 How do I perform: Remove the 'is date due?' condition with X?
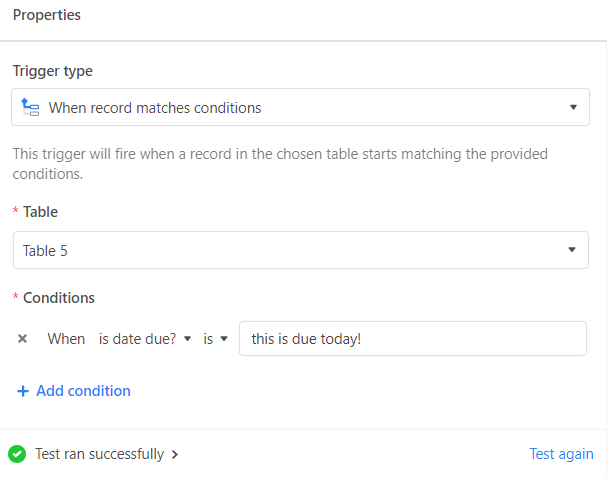[22, 339]
